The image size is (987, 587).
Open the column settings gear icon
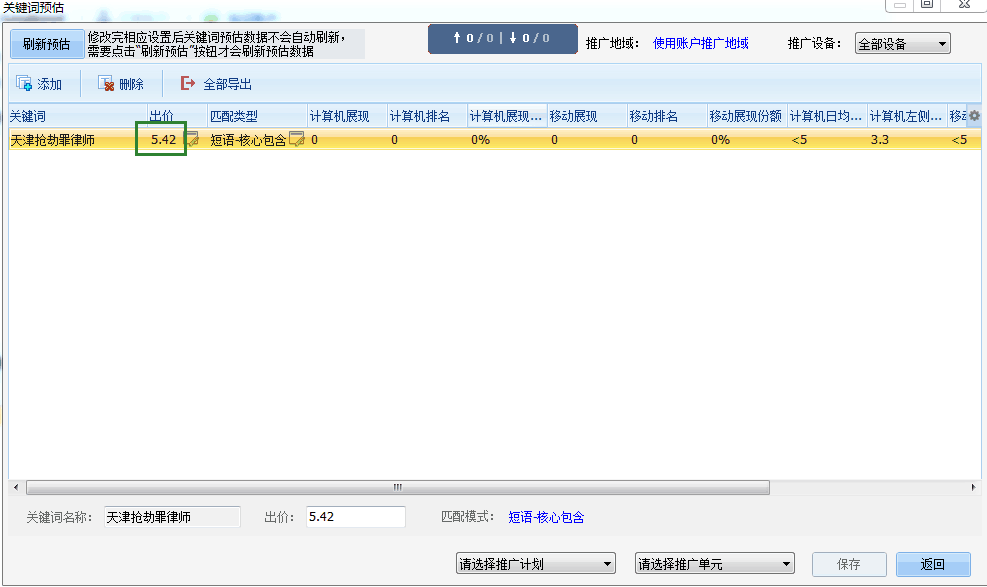coord(975,115)
